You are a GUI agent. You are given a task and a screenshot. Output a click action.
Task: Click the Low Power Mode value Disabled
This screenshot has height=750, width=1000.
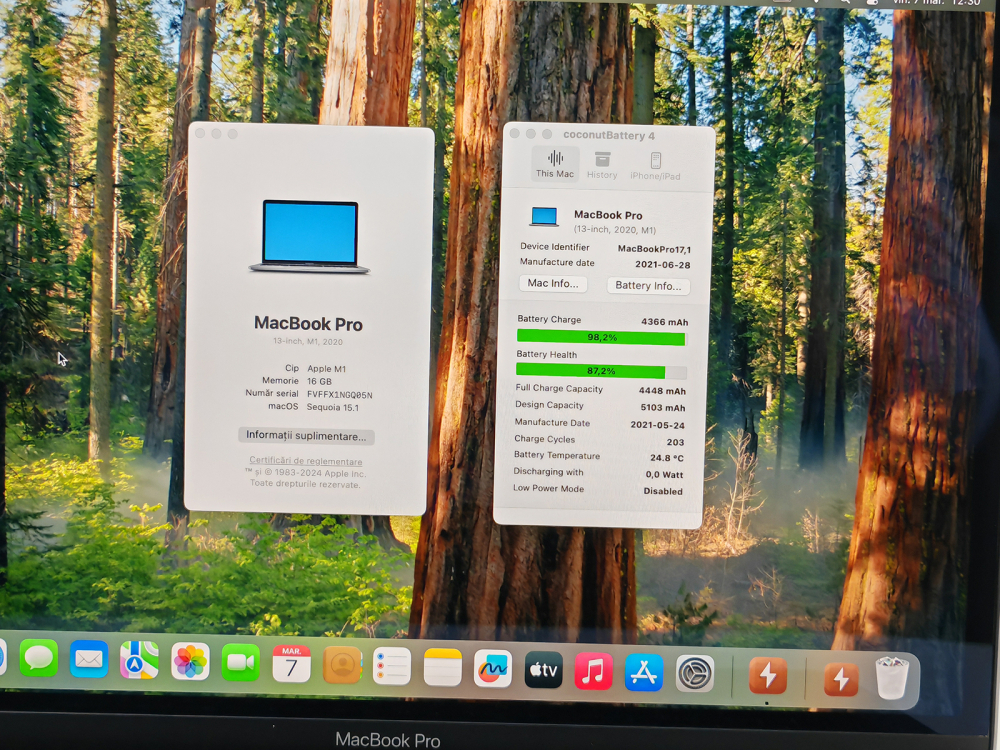tap(663, 491)
